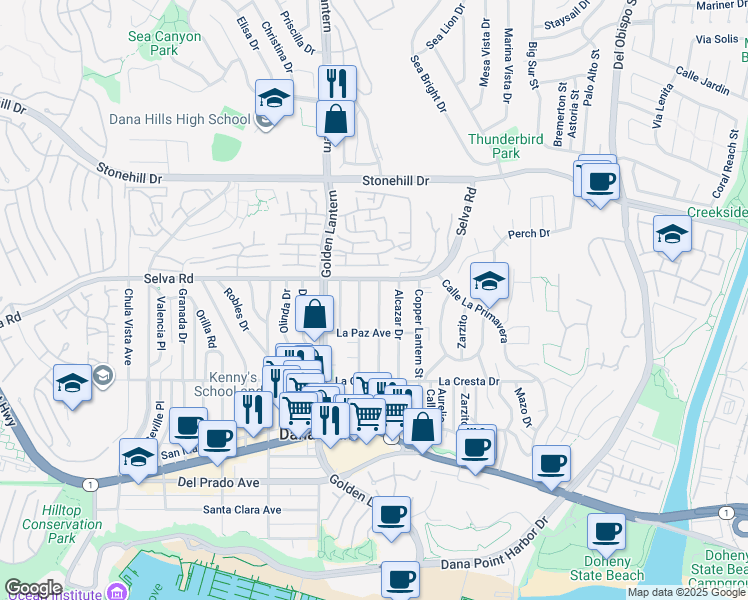The width and height of the screenshot is (748, 600).
Task: Select the shopping bag marker above La Paz Ave
Action: [314, 314]
